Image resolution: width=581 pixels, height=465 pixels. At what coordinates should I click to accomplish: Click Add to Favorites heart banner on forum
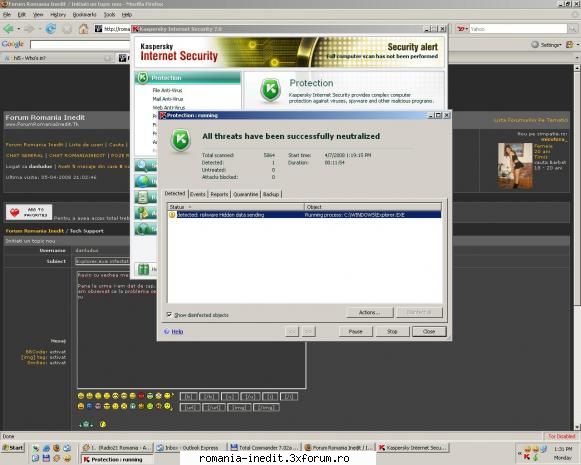coord(29,212)
